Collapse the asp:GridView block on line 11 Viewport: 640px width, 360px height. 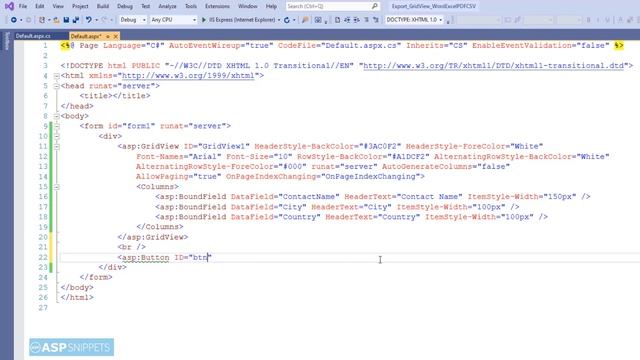point(56,147)
